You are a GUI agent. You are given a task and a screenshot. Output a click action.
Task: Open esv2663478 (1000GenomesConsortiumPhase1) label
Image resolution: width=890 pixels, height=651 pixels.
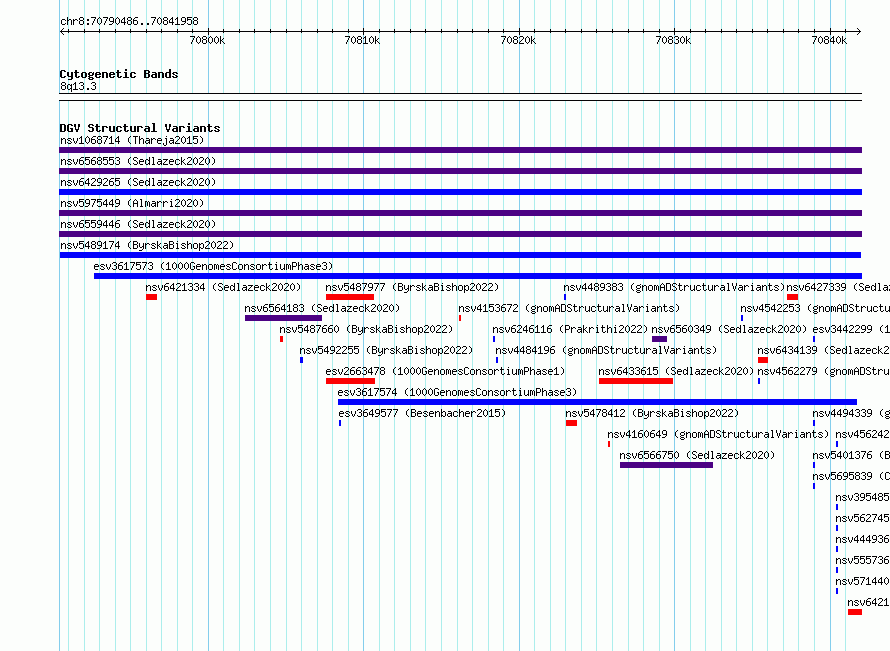446,371
